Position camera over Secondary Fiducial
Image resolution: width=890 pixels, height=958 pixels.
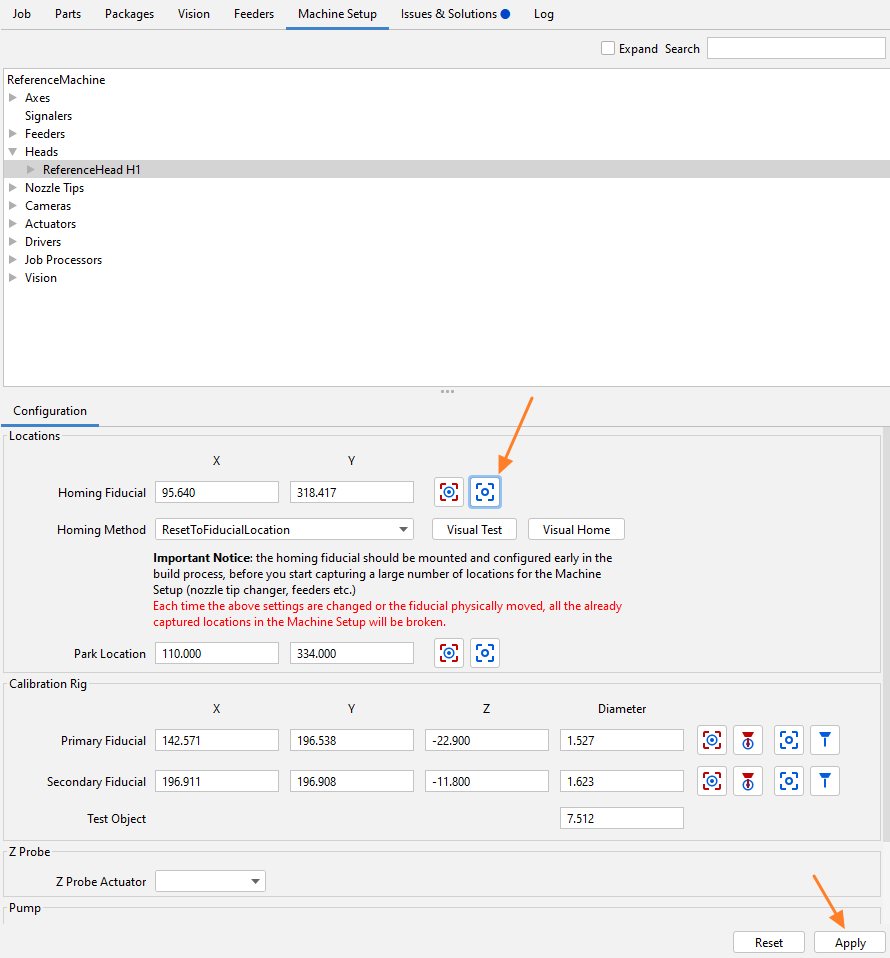tap(789, 781)
